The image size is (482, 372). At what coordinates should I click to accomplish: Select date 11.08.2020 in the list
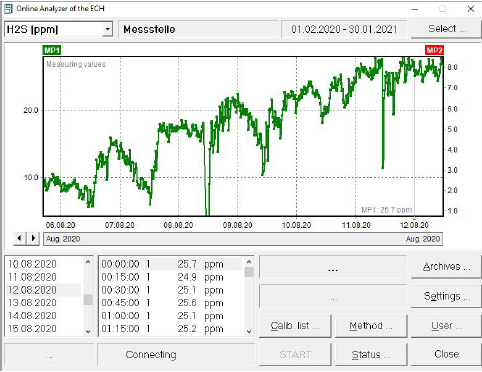[x=44, y=277]
